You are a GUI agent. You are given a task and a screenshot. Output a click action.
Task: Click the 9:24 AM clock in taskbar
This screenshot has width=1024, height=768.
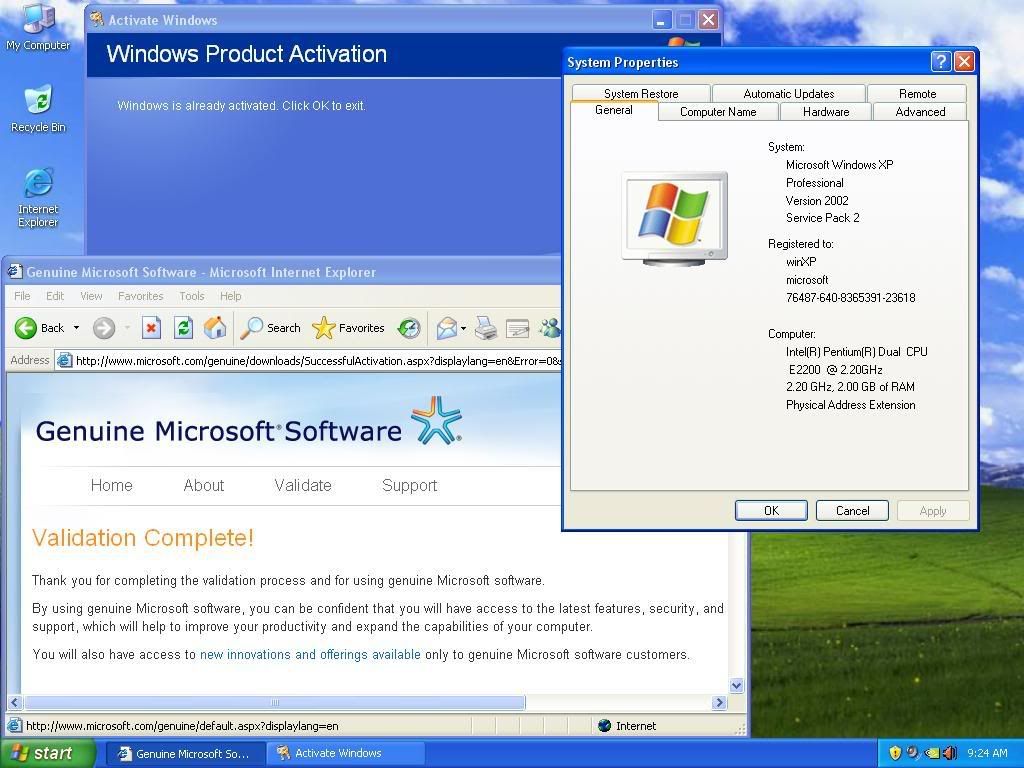pos(987,753)
